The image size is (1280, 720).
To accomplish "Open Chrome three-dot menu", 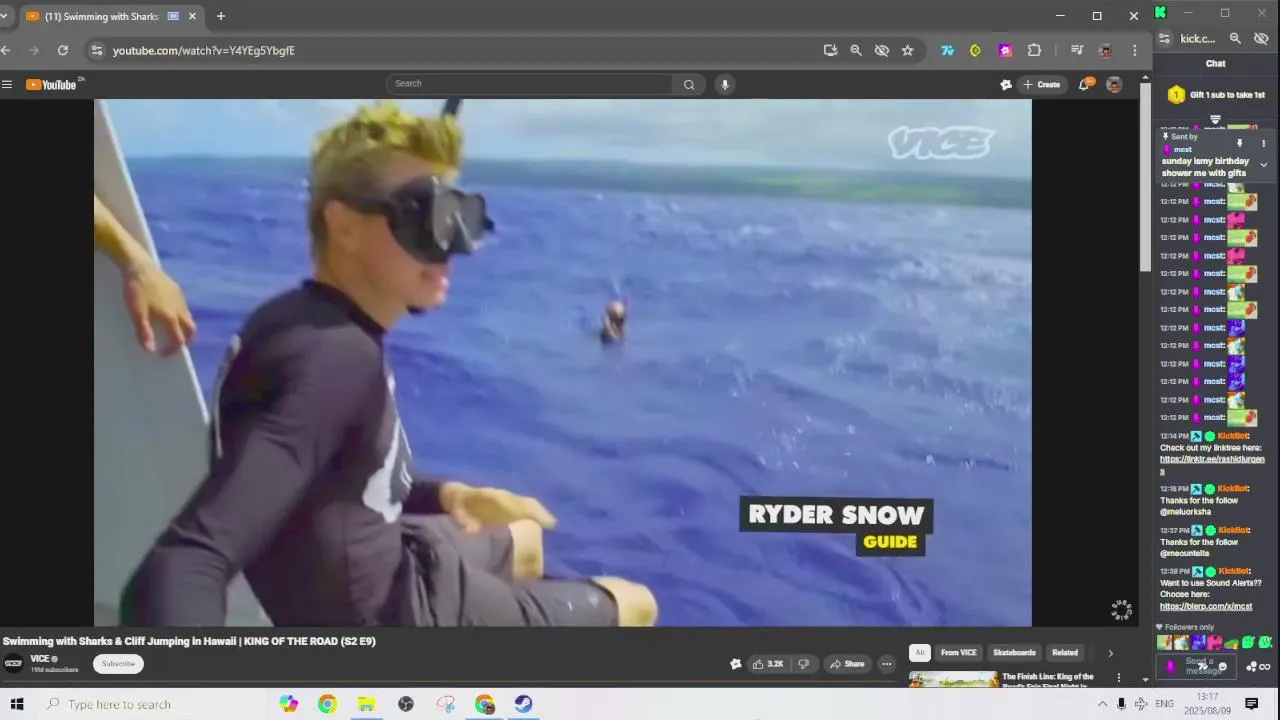I will click(x=1134, y=50).
